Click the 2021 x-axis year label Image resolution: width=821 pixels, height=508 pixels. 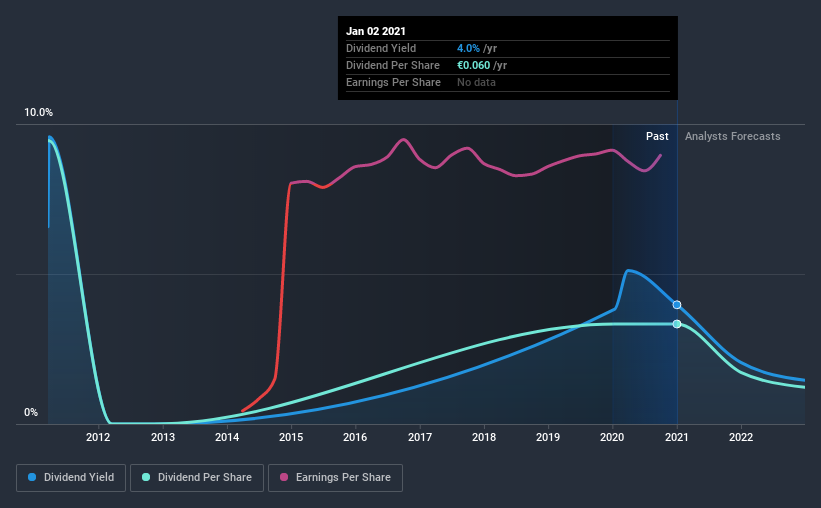676,437
